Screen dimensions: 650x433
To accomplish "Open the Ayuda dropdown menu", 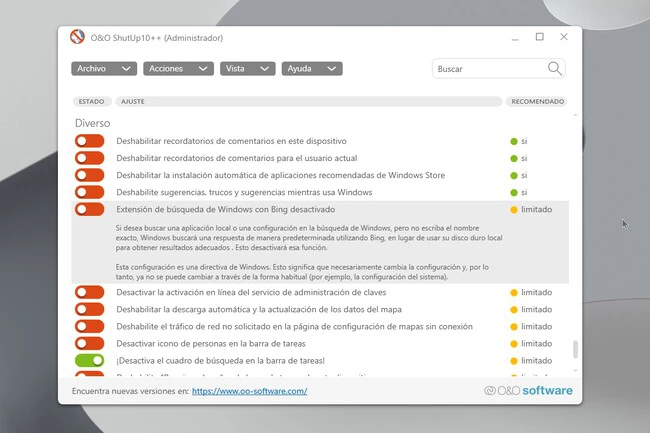I will point(312,68).
